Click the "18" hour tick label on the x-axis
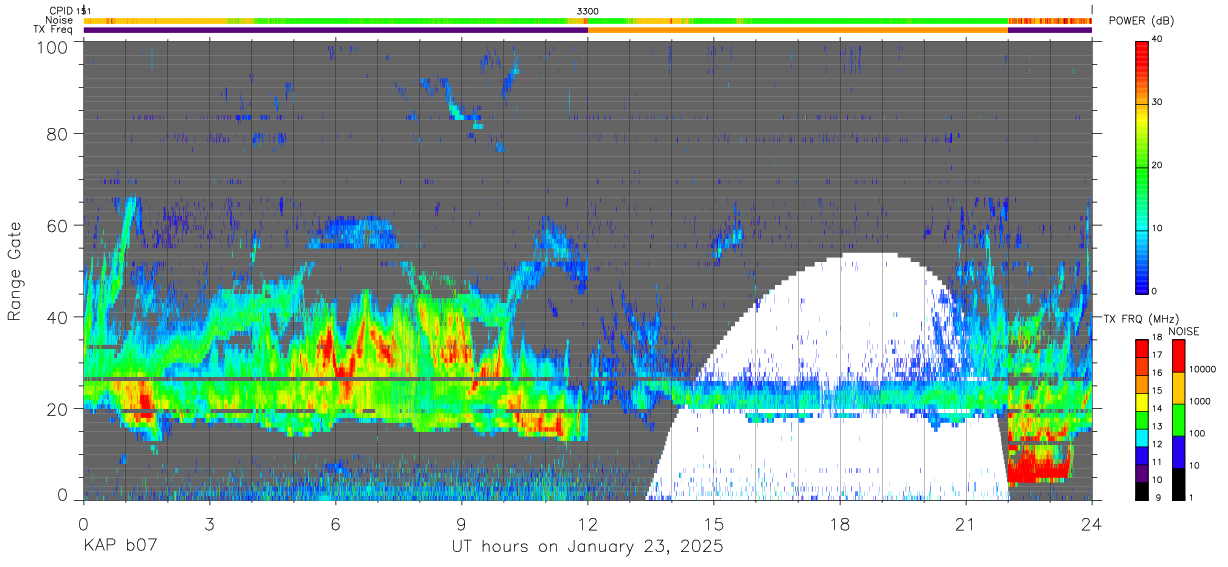The width and height of the screenshot is (1228, 567). (840, 524)
